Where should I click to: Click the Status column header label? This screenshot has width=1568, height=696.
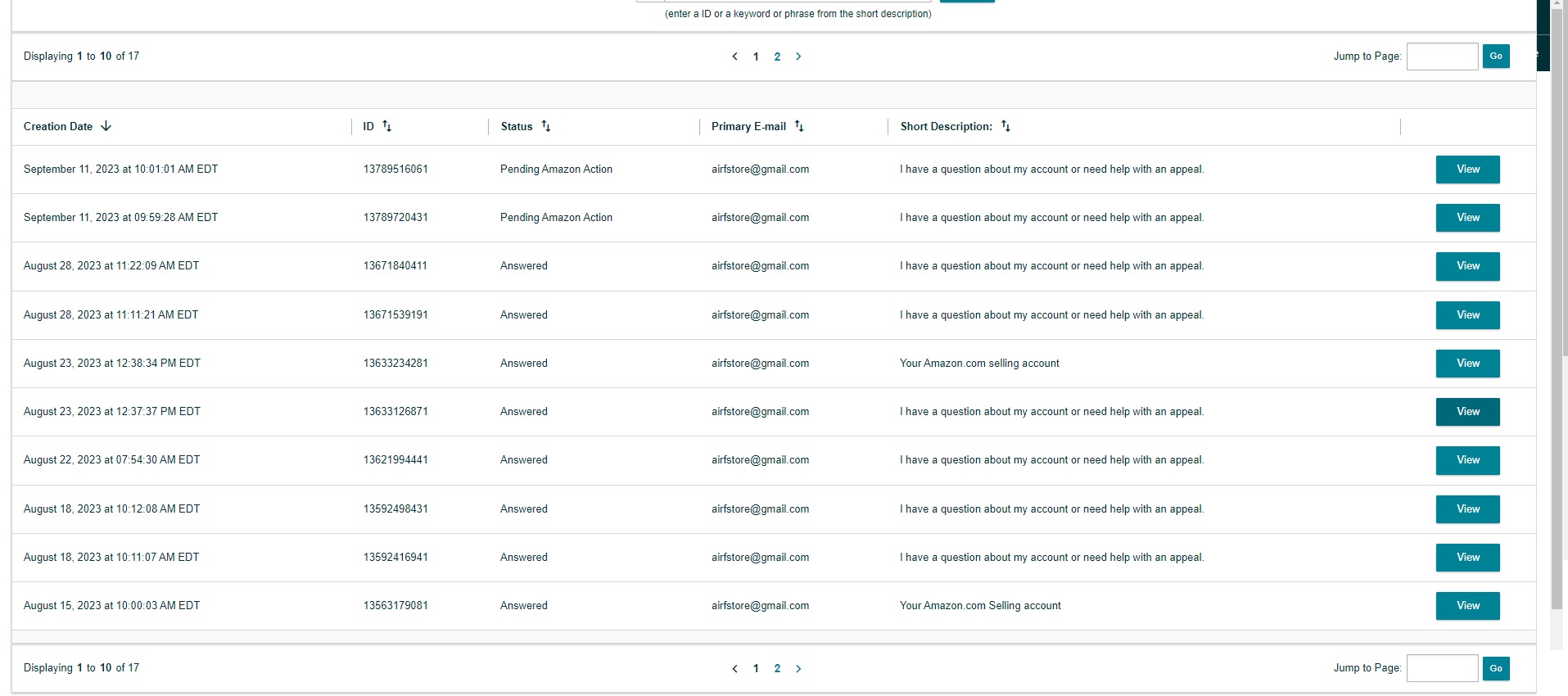[517, 126]
